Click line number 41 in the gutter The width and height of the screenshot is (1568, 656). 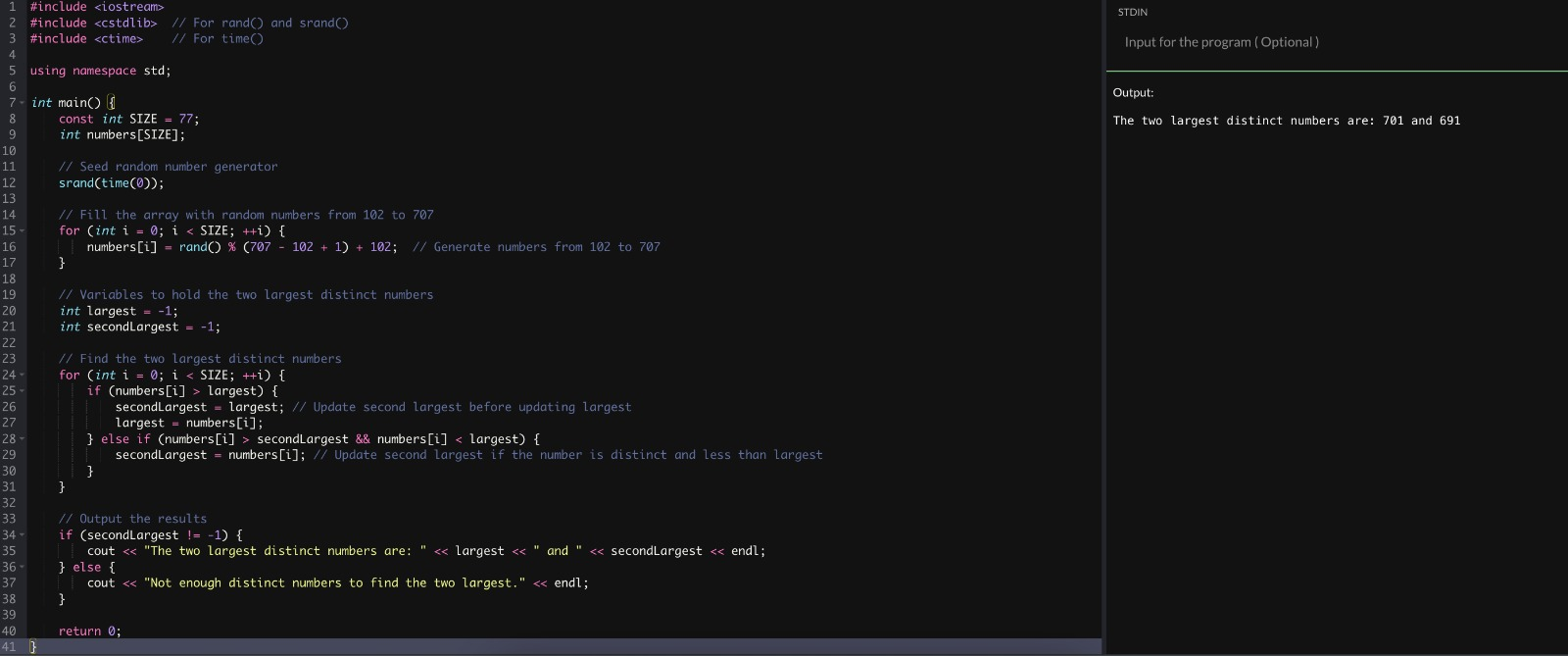(9, 647)
